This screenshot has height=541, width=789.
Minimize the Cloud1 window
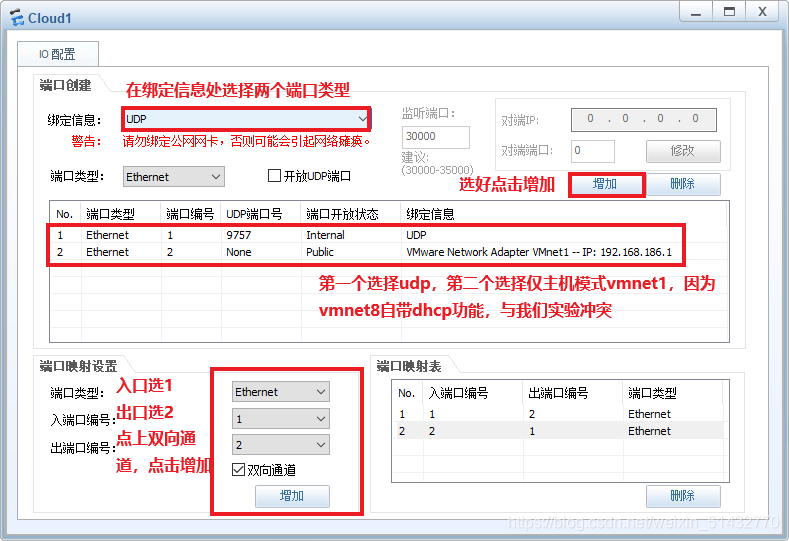[695, 12]
